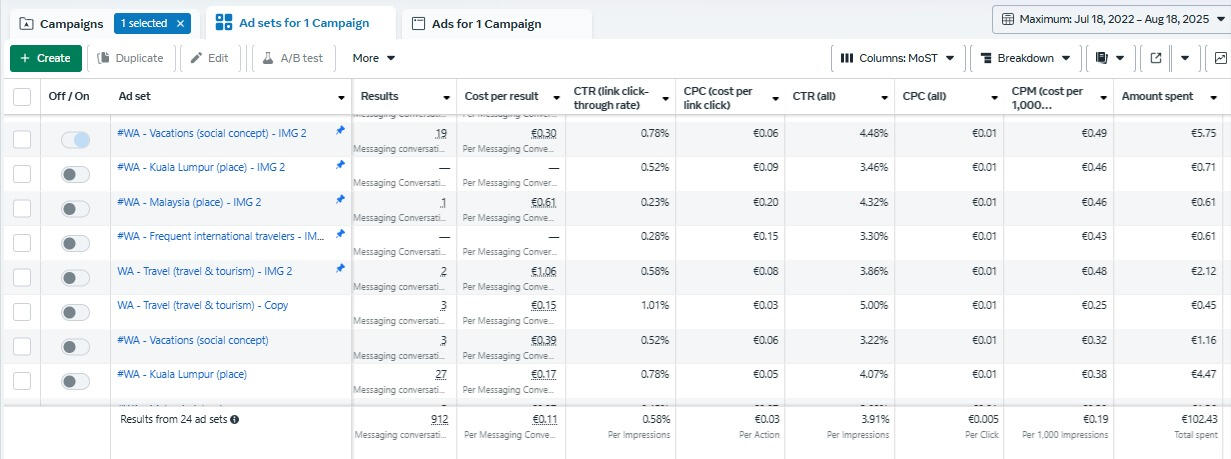Enable the Kuala Lumpur IMG 2 ad set
The image size is (1231, 459).
click(x=75, y=174)
